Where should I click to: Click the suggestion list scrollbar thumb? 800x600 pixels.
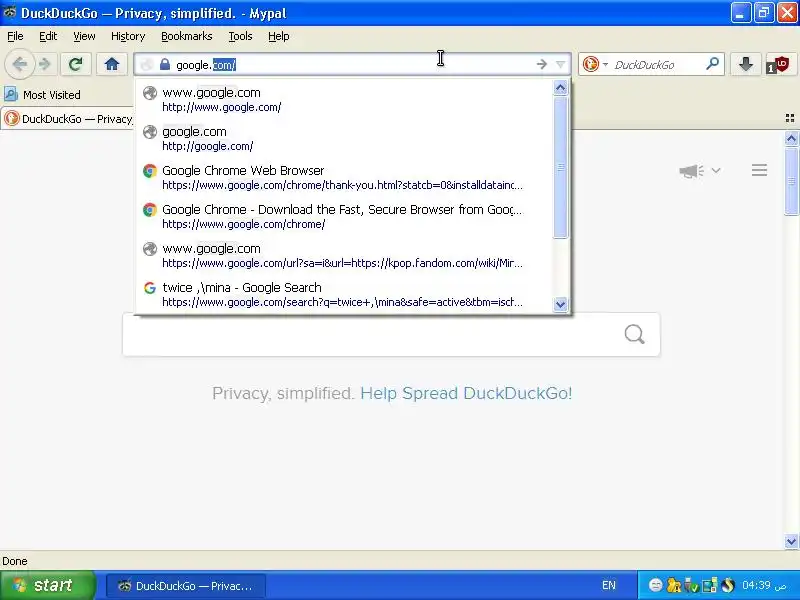560,167
